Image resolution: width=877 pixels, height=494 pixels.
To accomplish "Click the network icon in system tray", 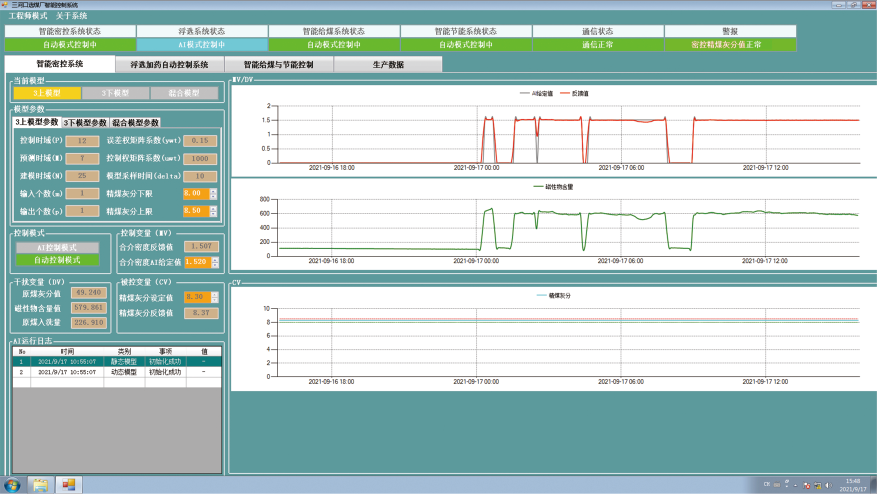I will [x=817, y=485].
